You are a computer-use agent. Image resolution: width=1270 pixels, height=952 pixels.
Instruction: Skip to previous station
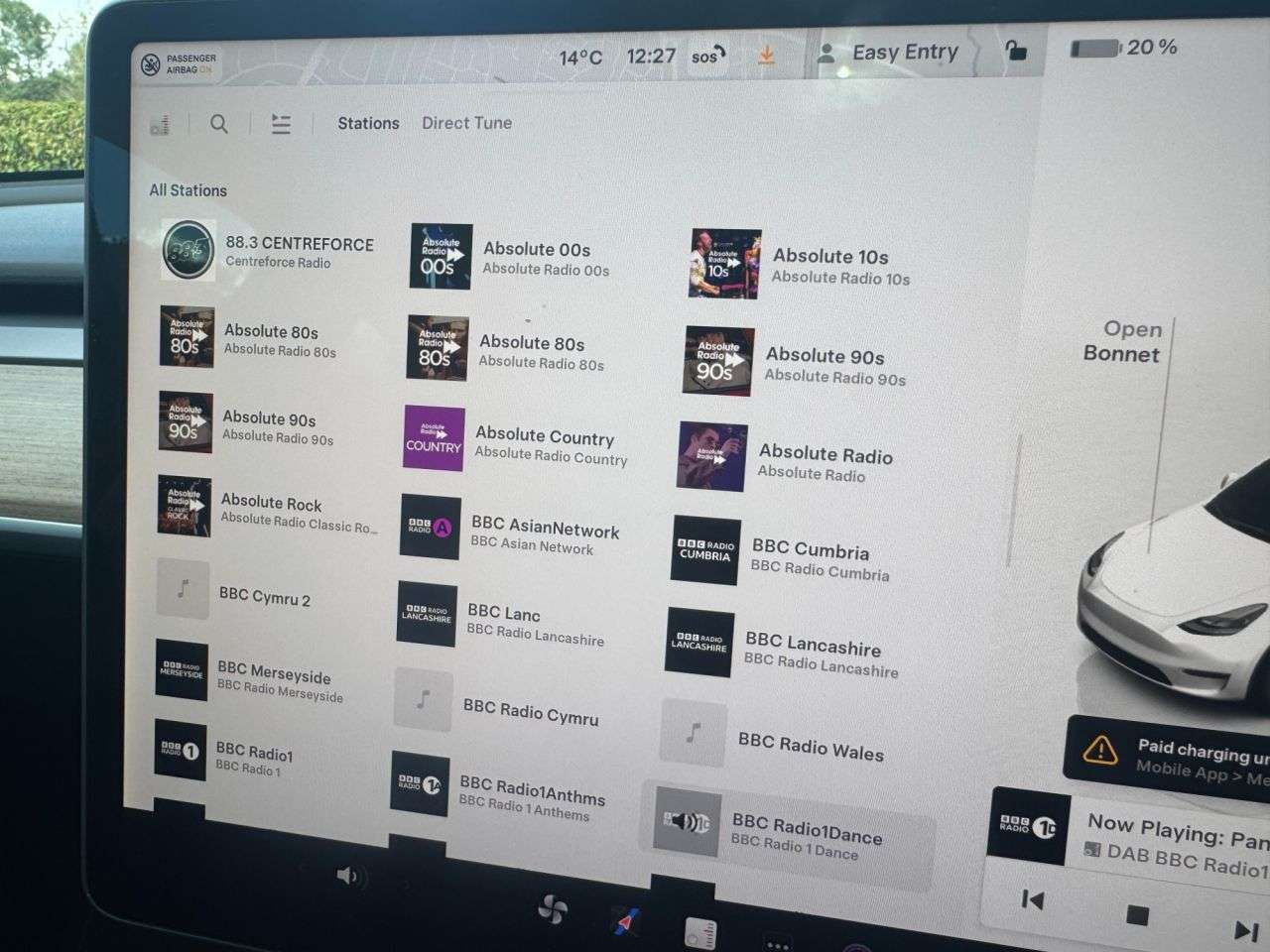click(x=1033, y=899)
